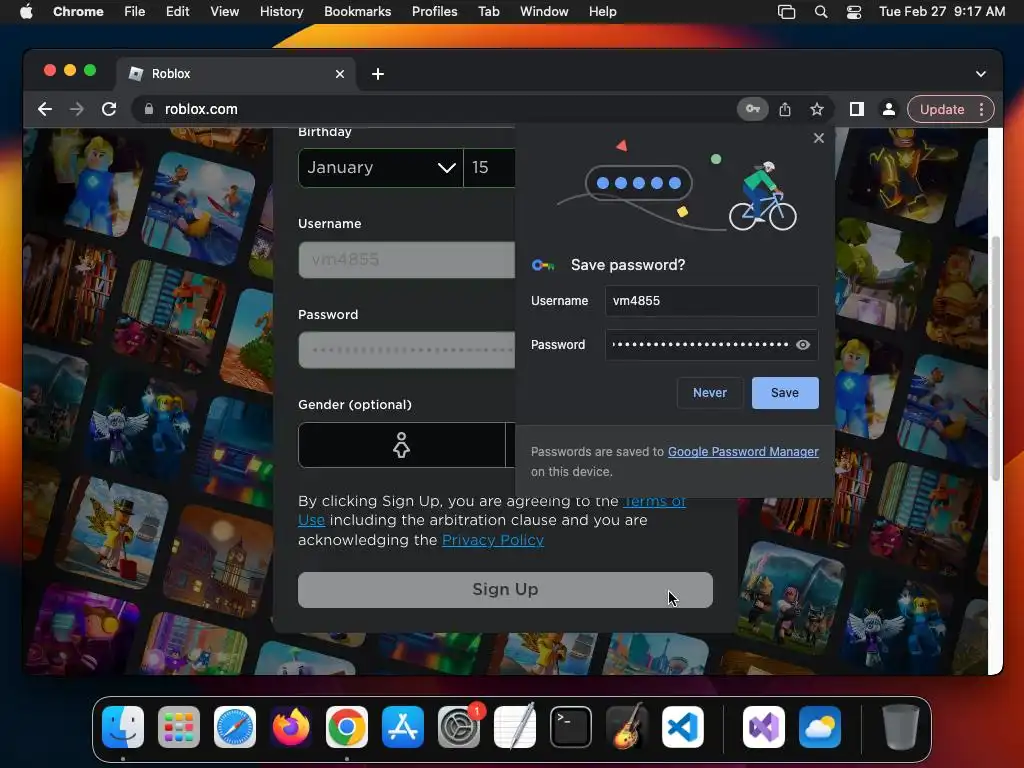Open the Edit menu

[x=177, y=12]
